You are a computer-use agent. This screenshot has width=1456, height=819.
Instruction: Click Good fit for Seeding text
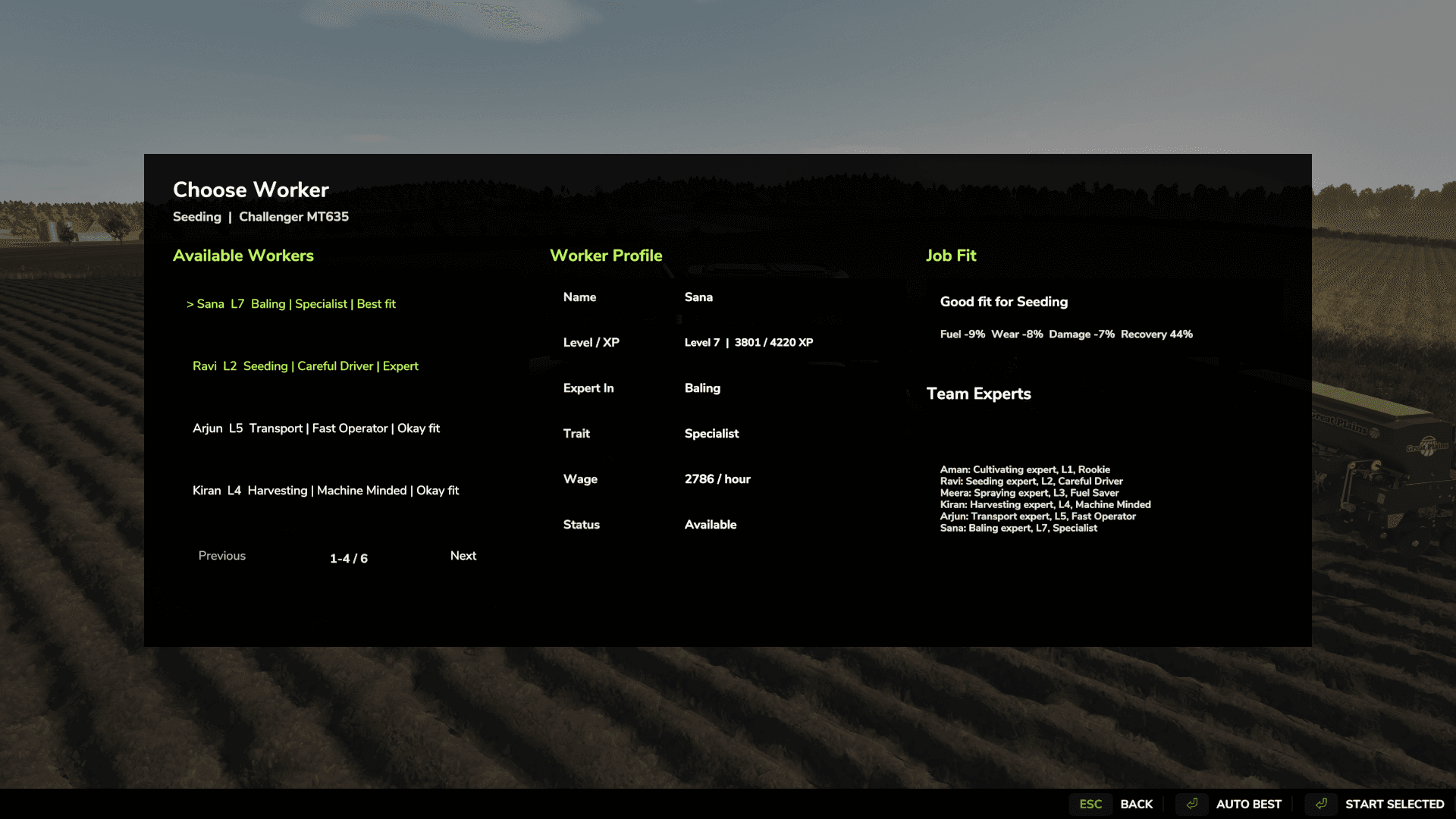[x=1004, y=302]
